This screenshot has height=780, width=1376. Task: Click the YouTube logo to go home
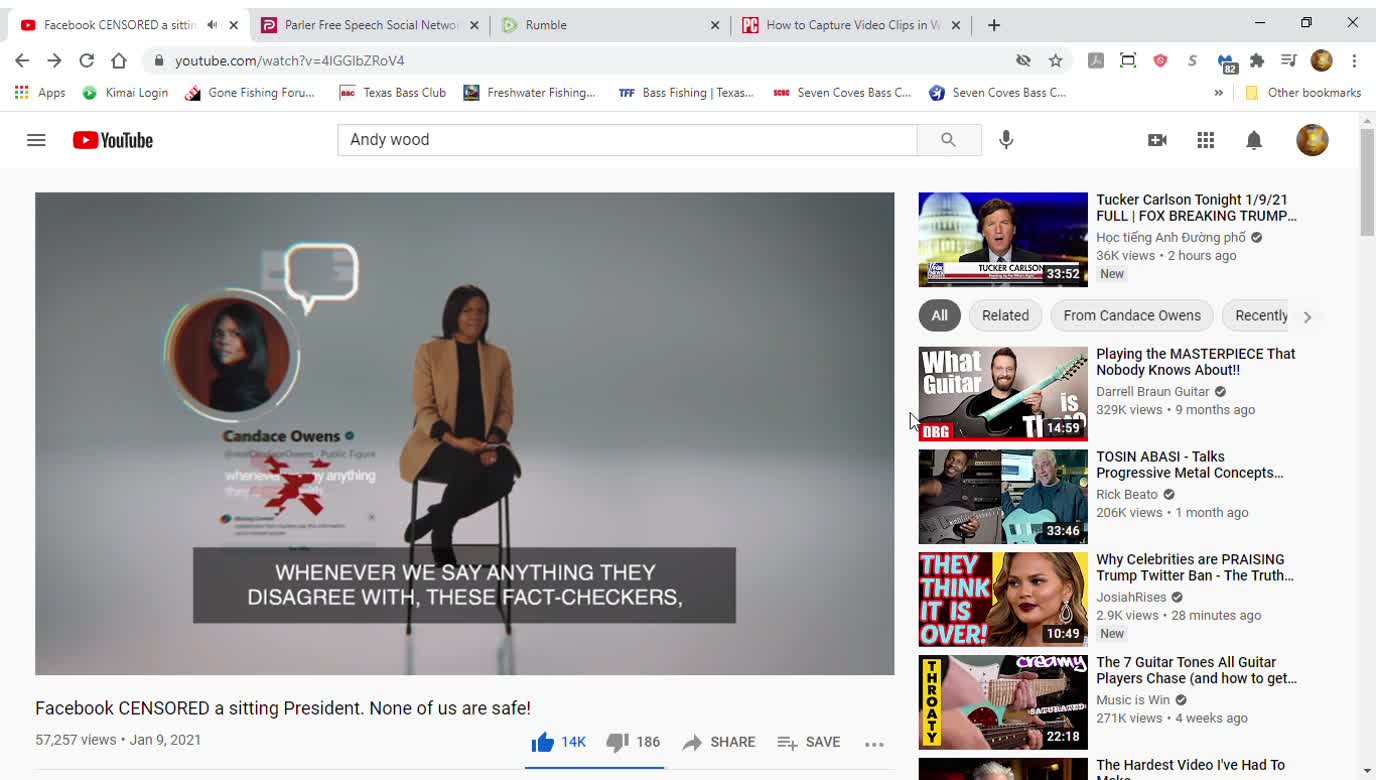(x=113, y=140)
